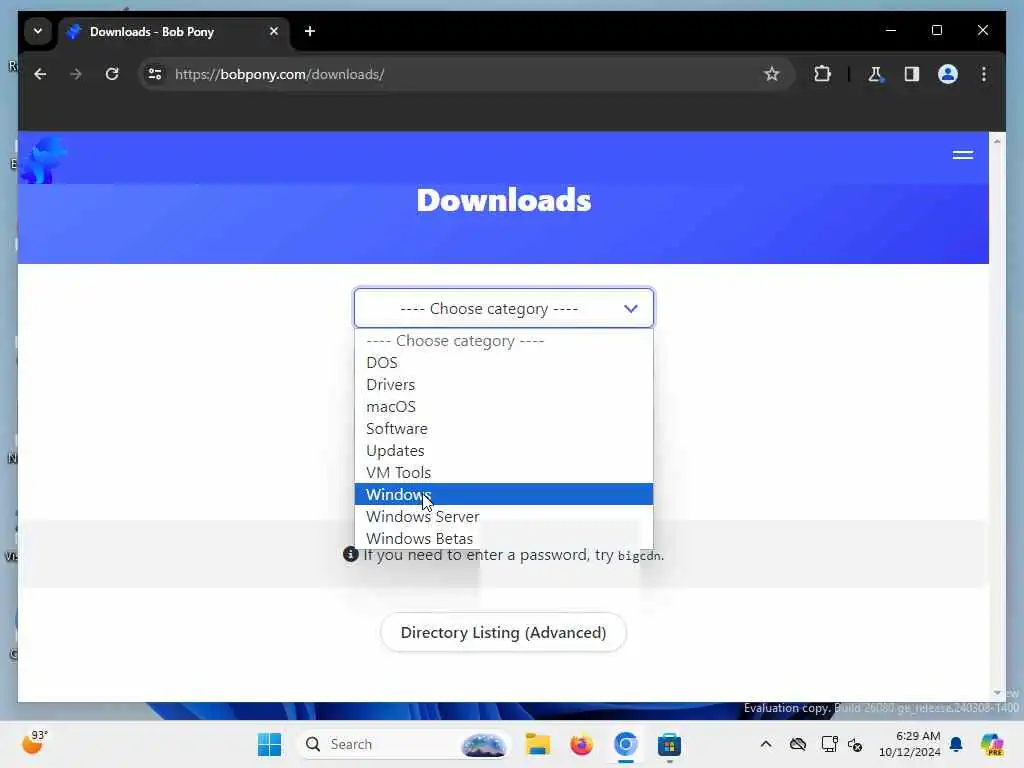The height and width of the screenshot is (768, 1024).
Task: Click the Bob Pony site logo
Action: (42, 159)
